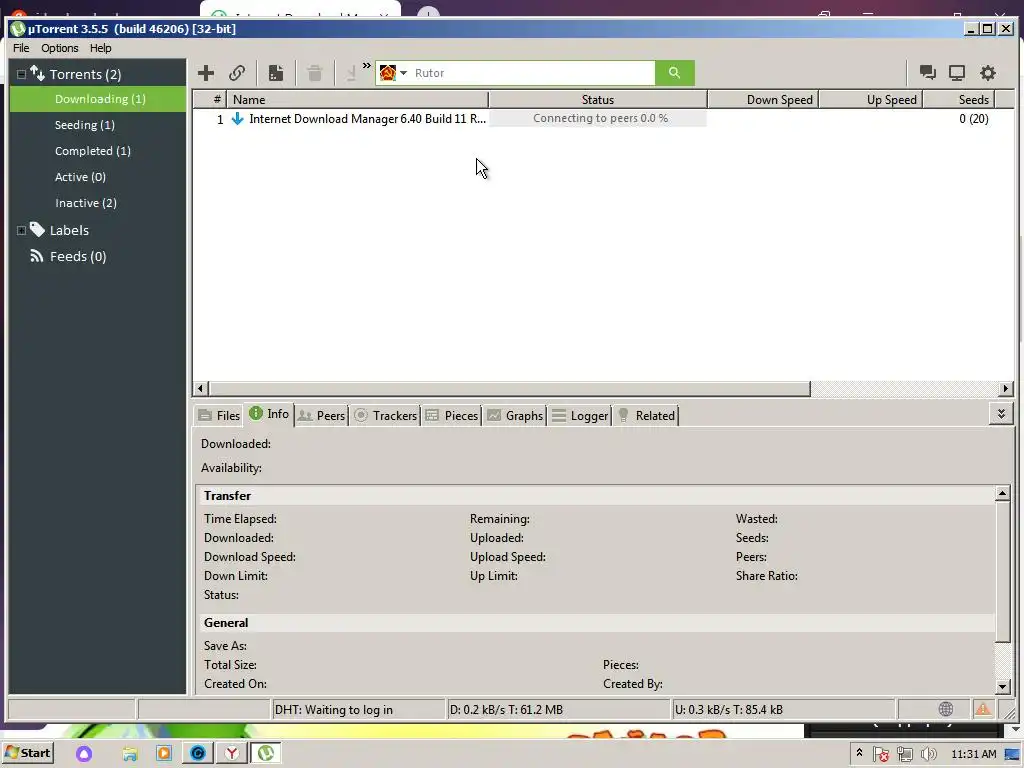Image resolution: width=1024 pixels, height=768 pixels.
Task: Click the blue downloading arrow icon in torrent row
Action: point(238,119)
